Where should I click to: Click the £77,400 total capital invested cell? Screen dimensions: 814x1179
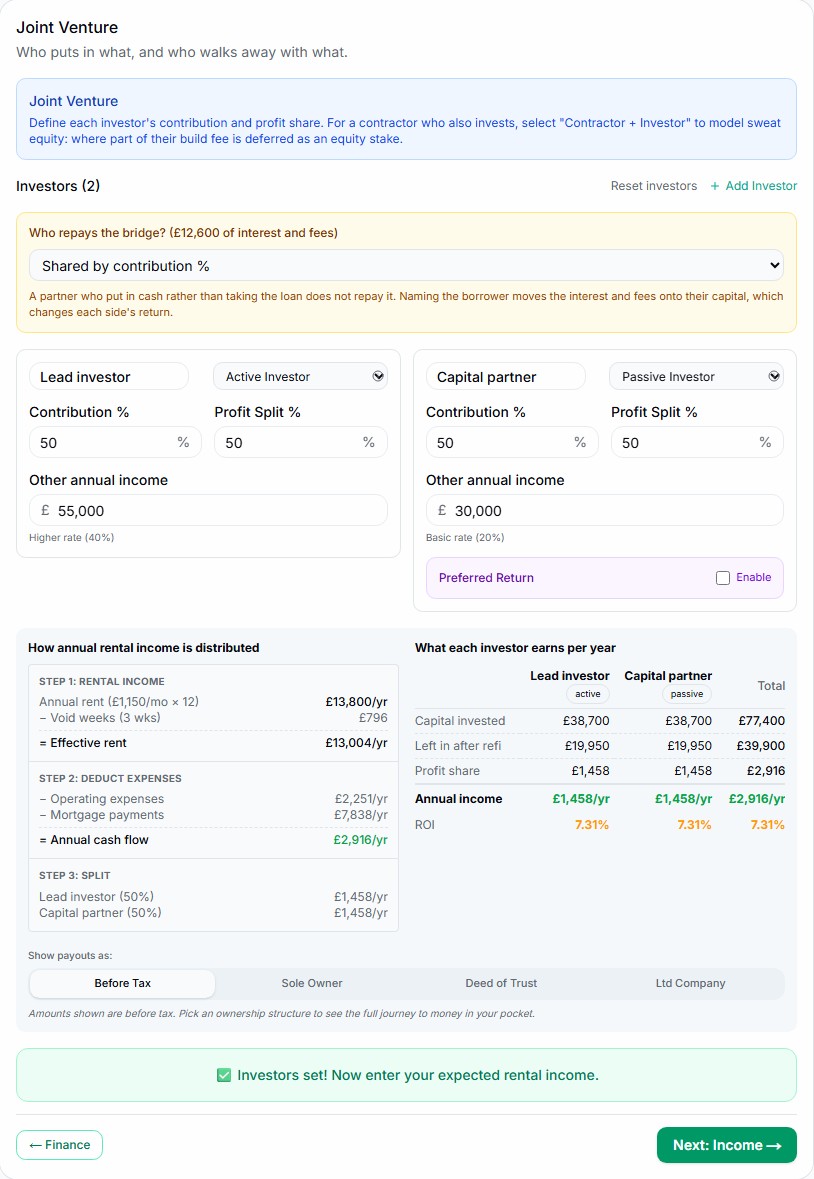tap(761, 720)
